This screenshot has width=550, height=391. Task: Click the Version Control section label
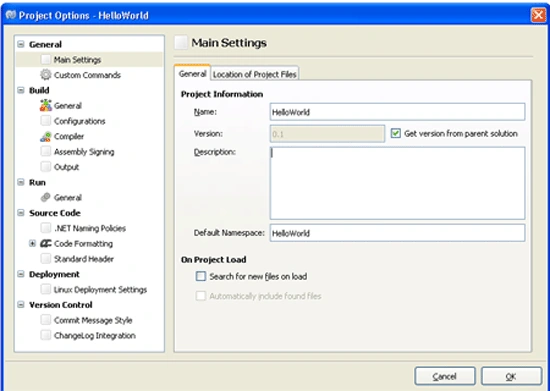61,305
